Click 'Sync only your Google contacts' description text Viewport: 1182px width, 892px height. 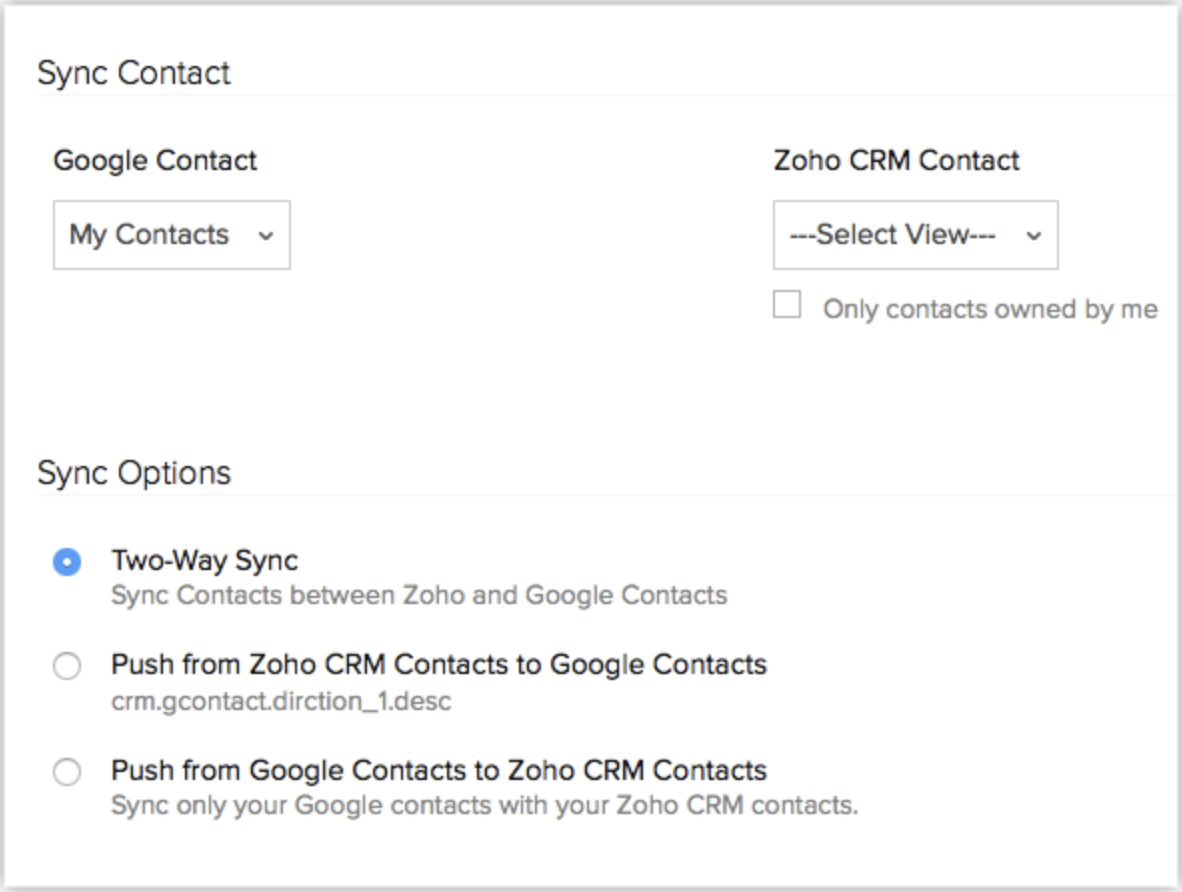tap(484, 805)
